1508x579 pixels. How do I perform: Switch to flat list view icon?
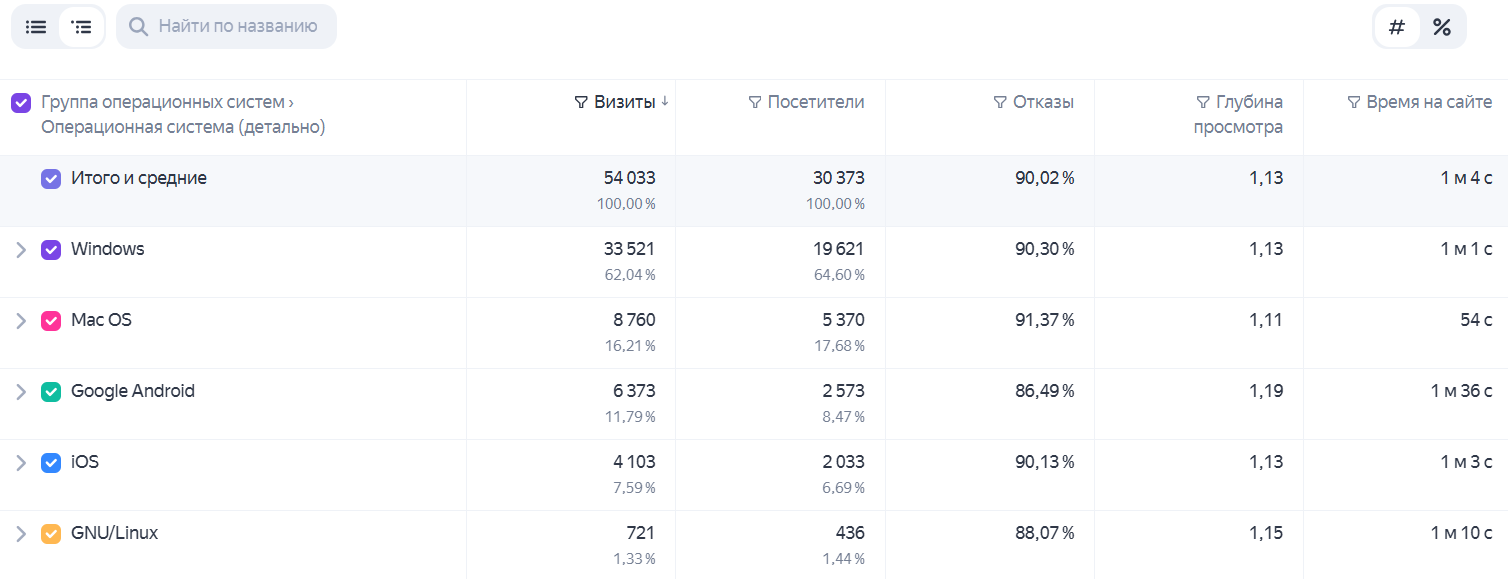point(36,27)
